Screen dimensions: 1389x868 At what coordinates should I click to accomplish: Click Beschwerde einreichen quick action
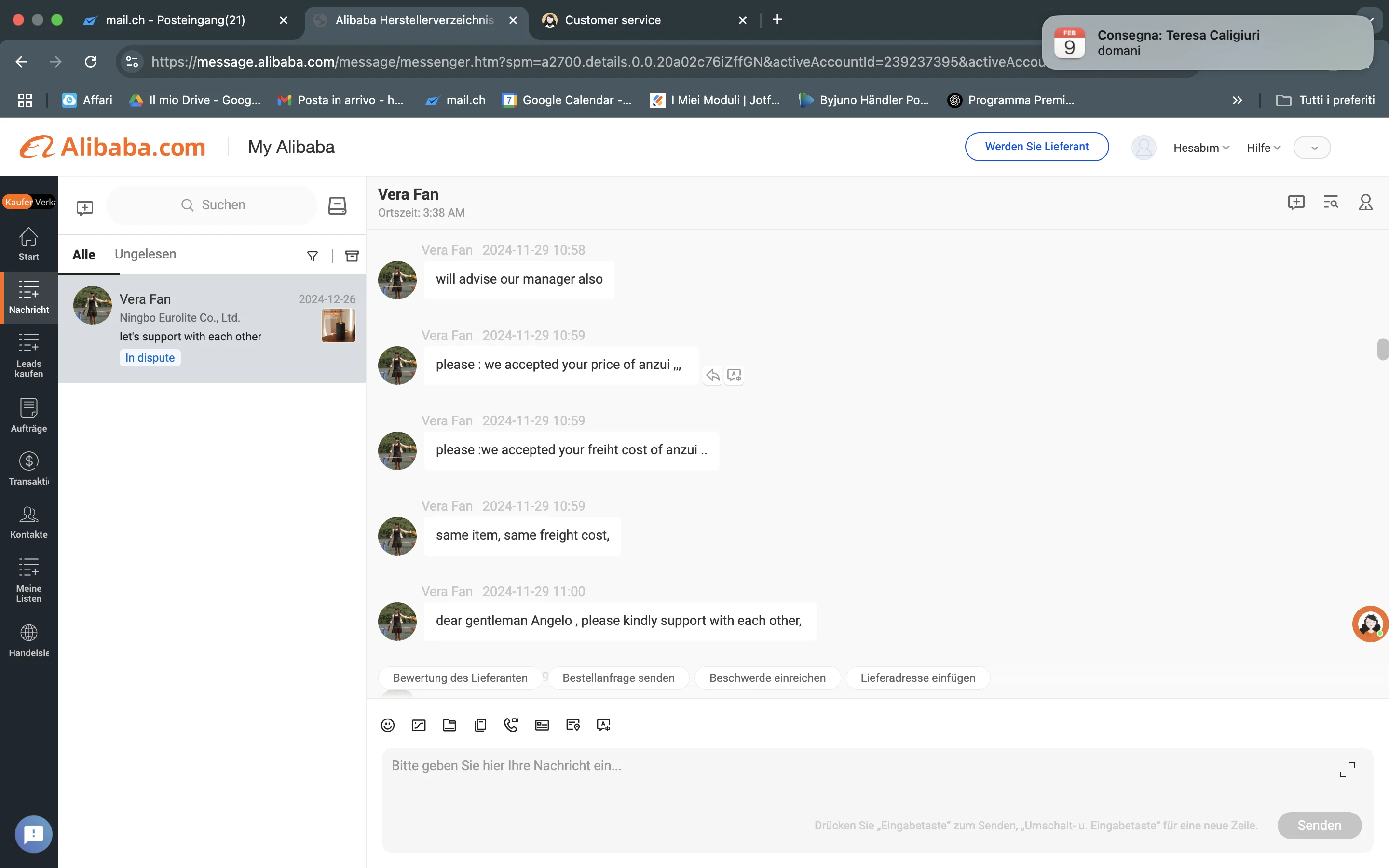pos(767,678)
